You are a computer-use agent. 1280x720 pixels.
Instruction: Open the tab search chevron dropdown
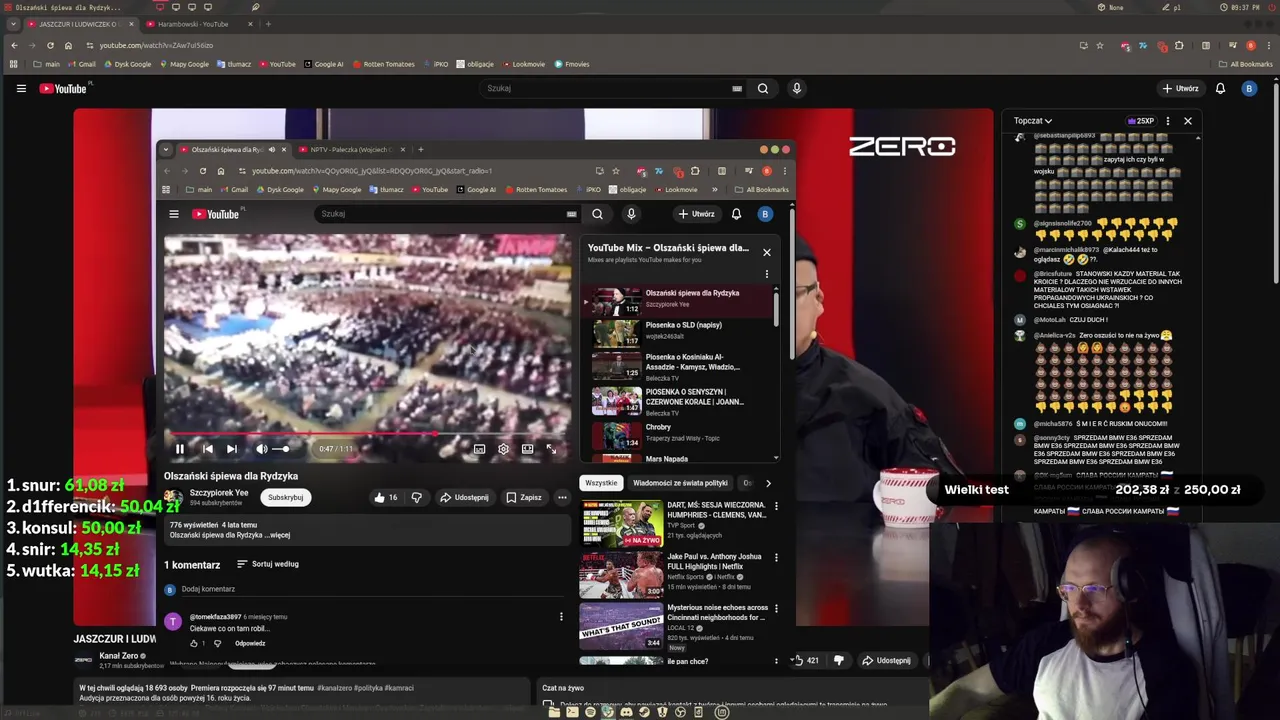(x=13, y=24)
